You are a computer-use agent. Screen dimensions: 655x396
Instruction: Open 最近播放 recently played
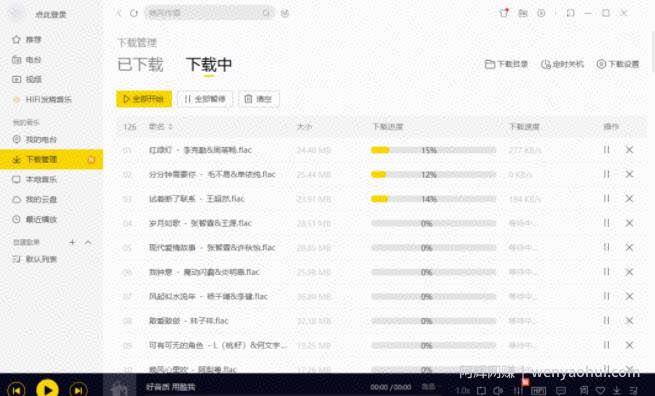pos(35,219)
